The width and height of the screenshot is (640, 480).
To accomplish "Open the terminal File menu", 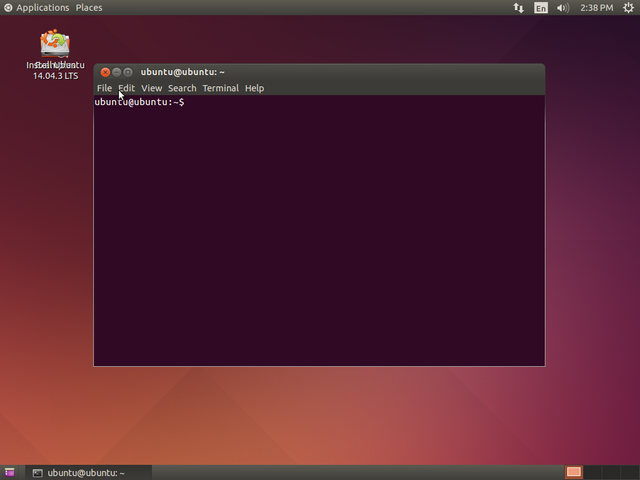I will pos(104,88).
